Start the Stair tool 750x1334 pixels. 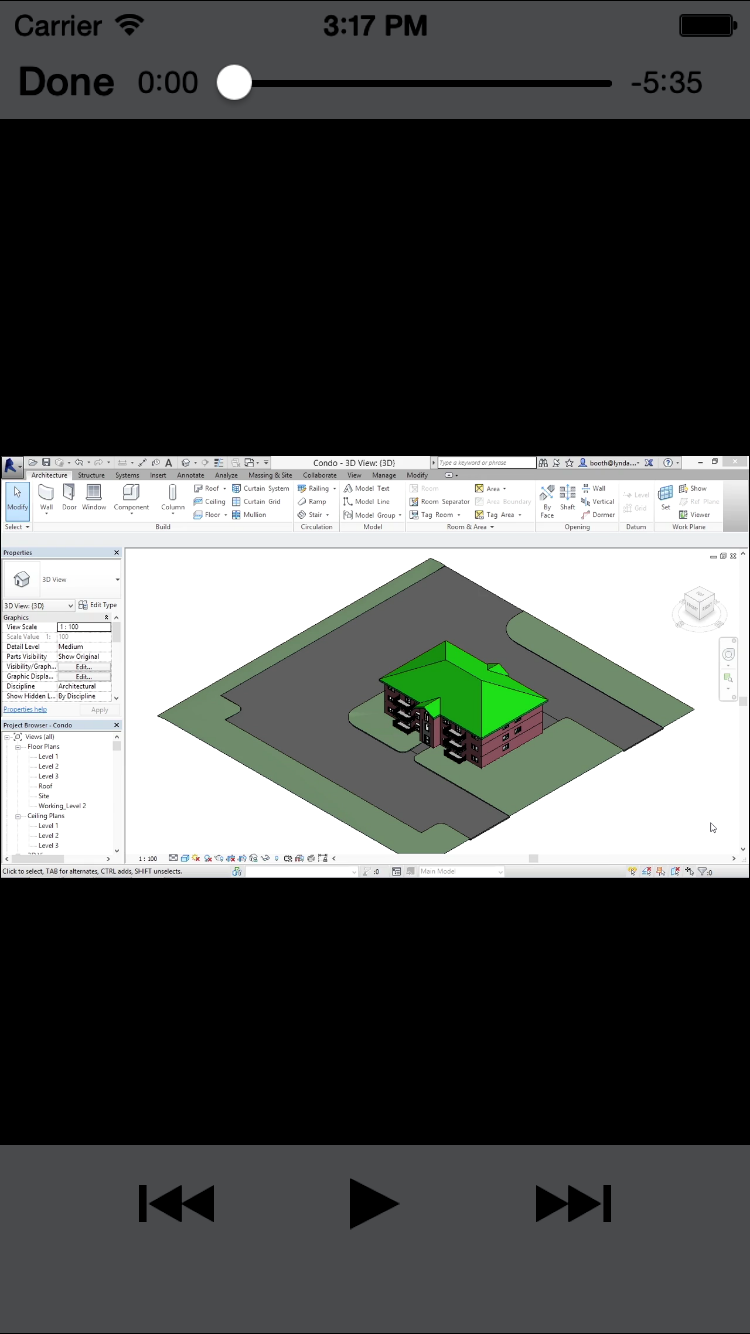(313, 514)
